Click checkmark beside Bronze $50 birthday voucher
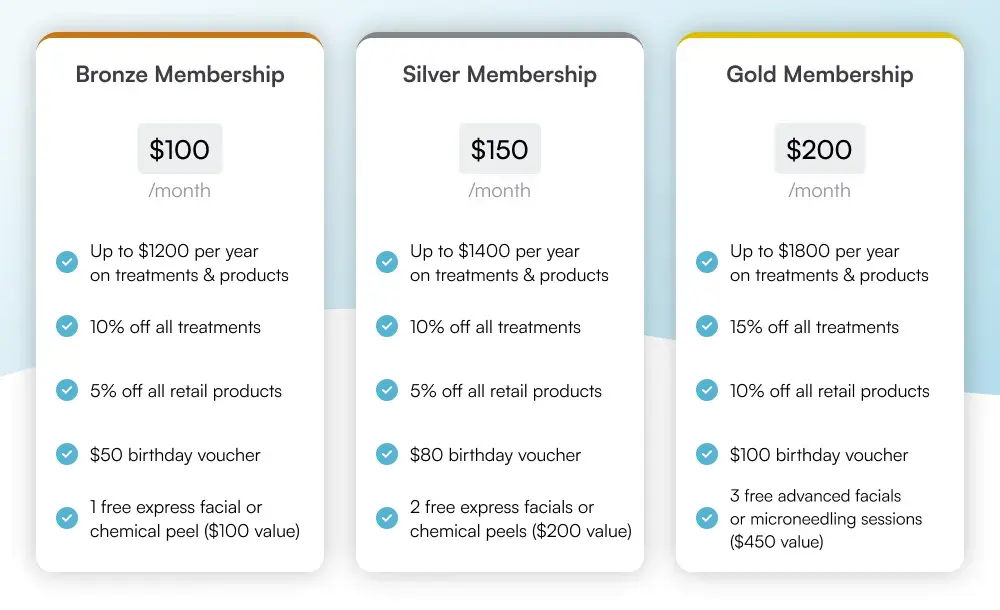The image size is (1000, 610). 67,454
